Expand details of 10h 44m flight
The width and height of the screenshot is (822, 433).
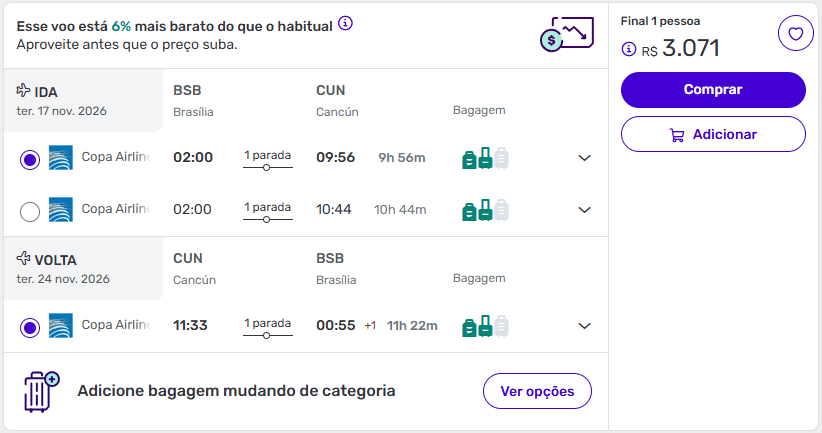coord(585,210)
